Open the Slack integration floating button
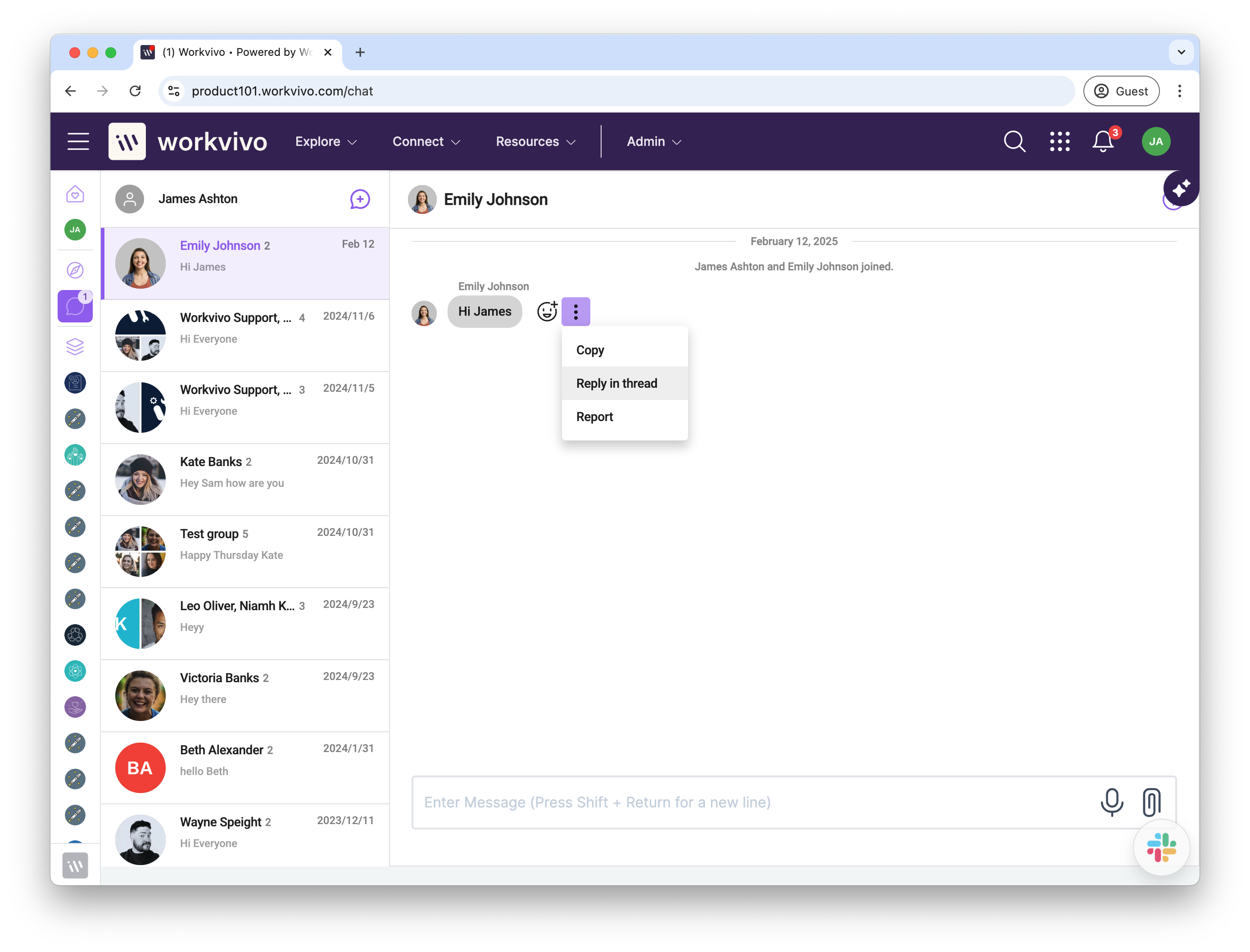The image size is (1250, 952). (1161, 847)
